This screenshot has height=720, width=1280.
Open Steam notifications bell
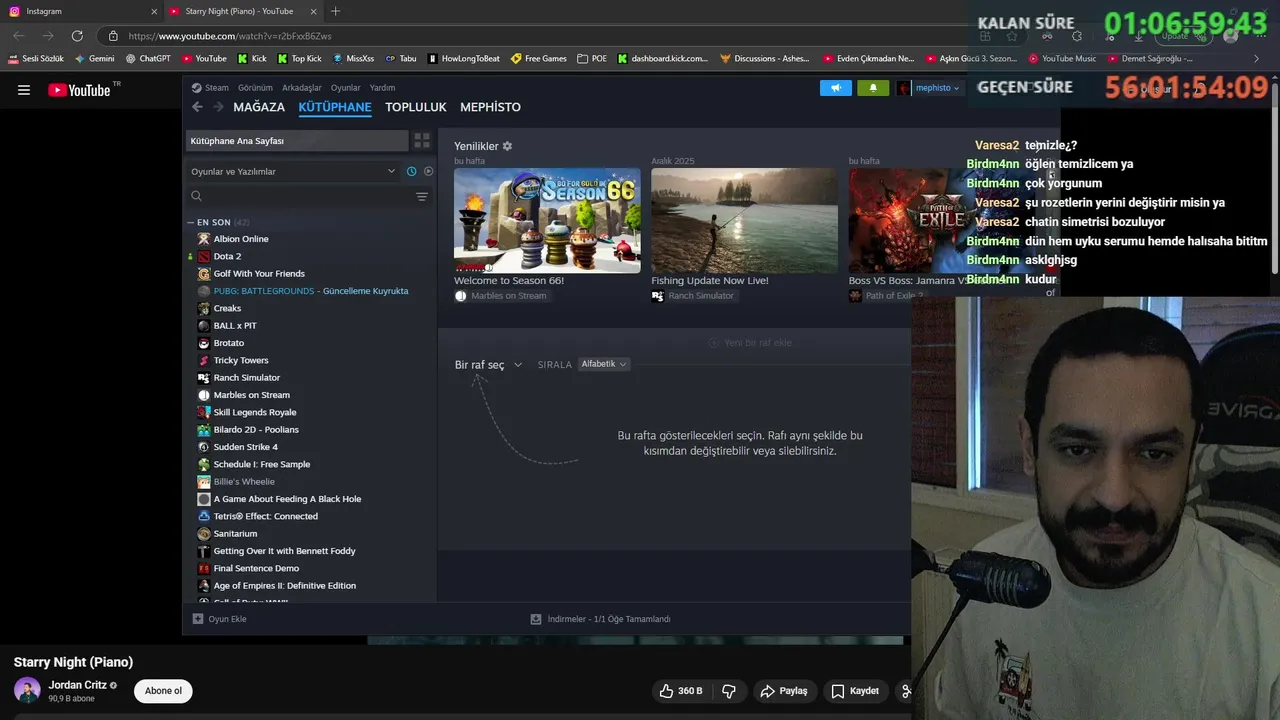[873, 88]
